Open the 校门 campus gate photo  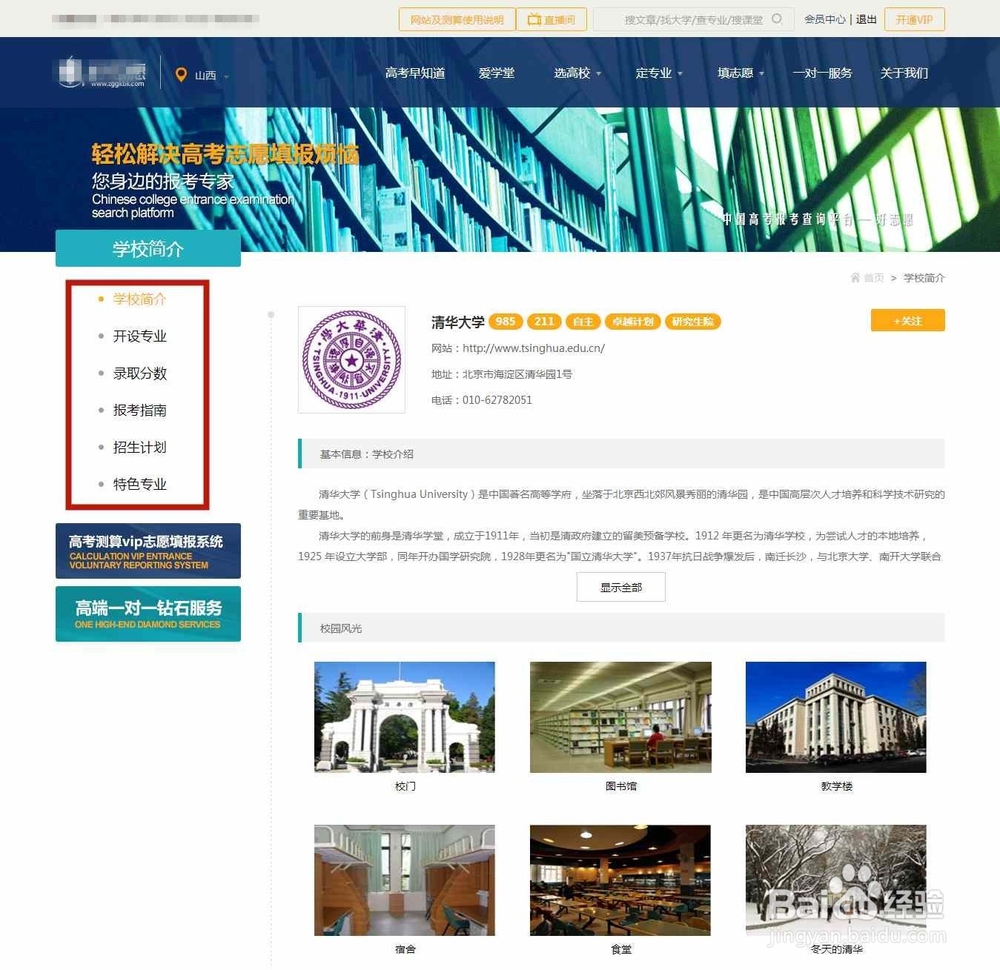[x=404, y=717]
